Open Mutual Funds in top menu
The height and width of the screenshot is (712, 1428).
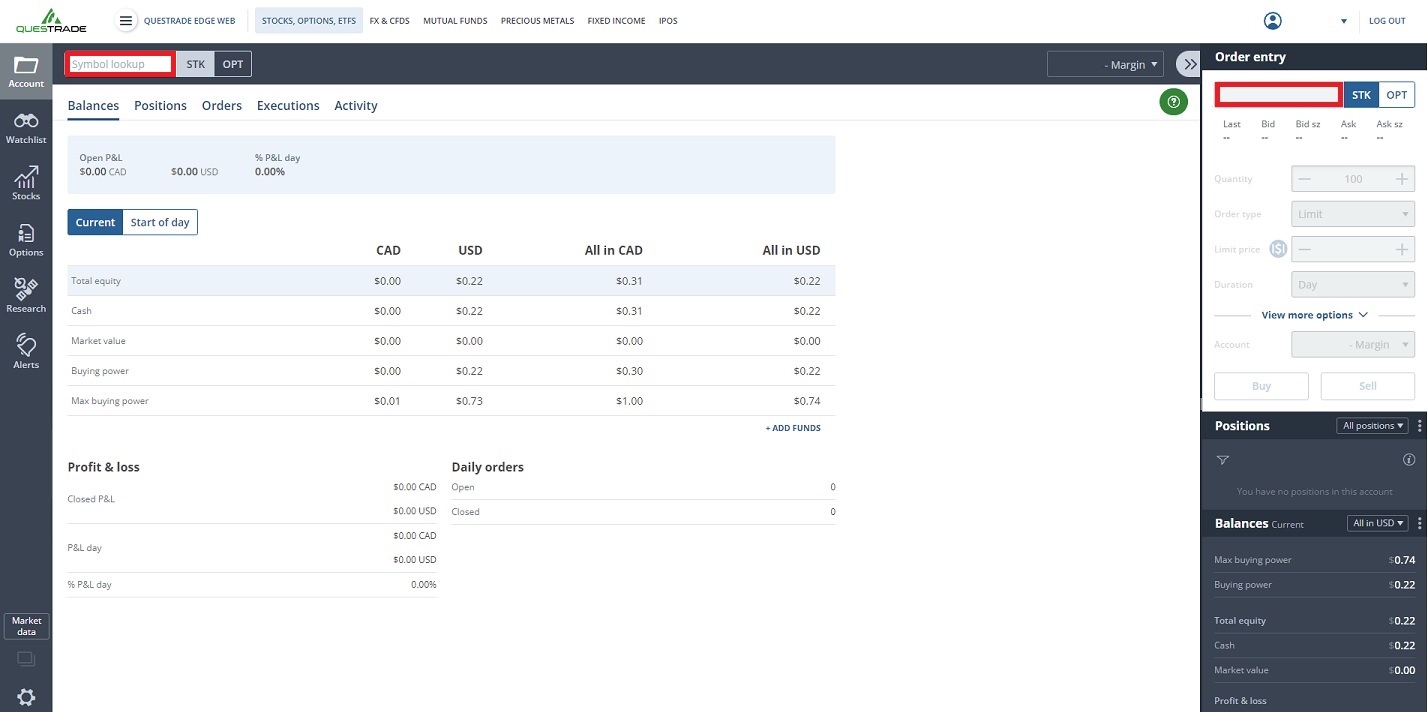pyautogui.click(x=455, y=21)
